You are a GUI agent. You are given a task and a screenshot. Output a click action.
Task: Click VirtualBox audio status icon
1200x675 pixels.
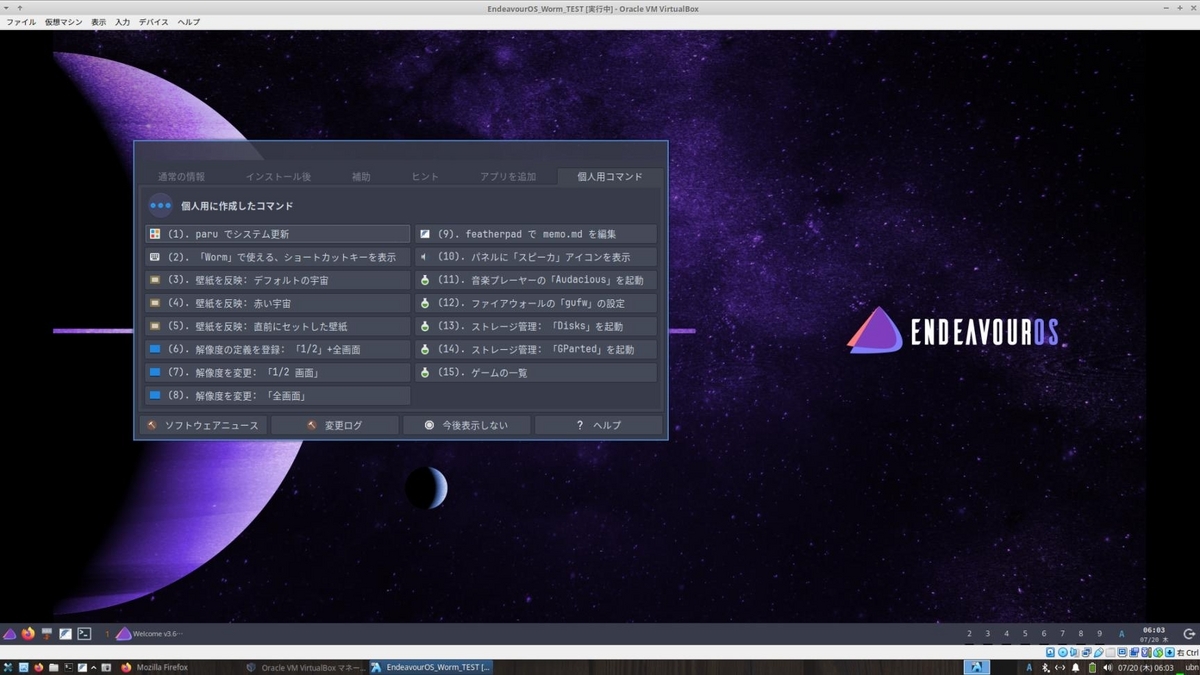click(x=1075, y=652)
